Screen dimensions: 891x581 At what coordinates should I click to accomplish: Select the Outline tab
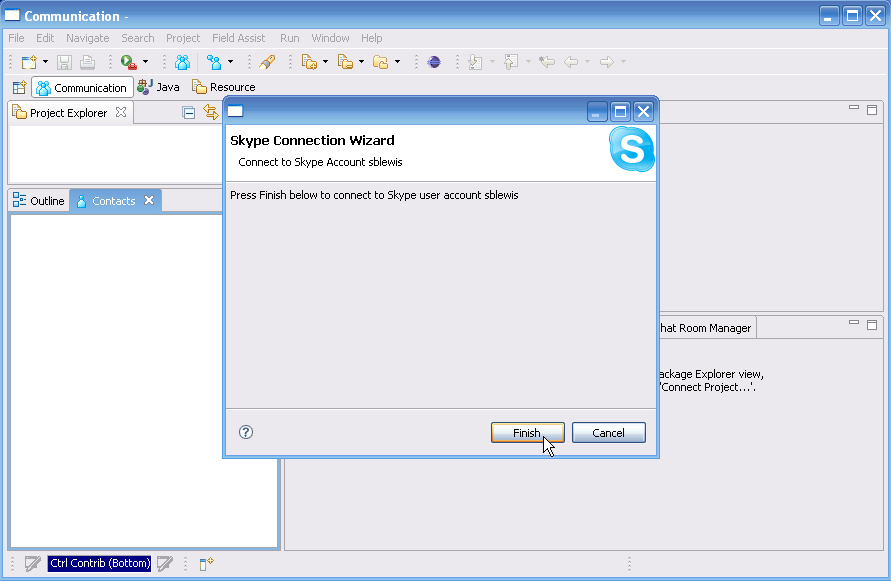[39, 201]
